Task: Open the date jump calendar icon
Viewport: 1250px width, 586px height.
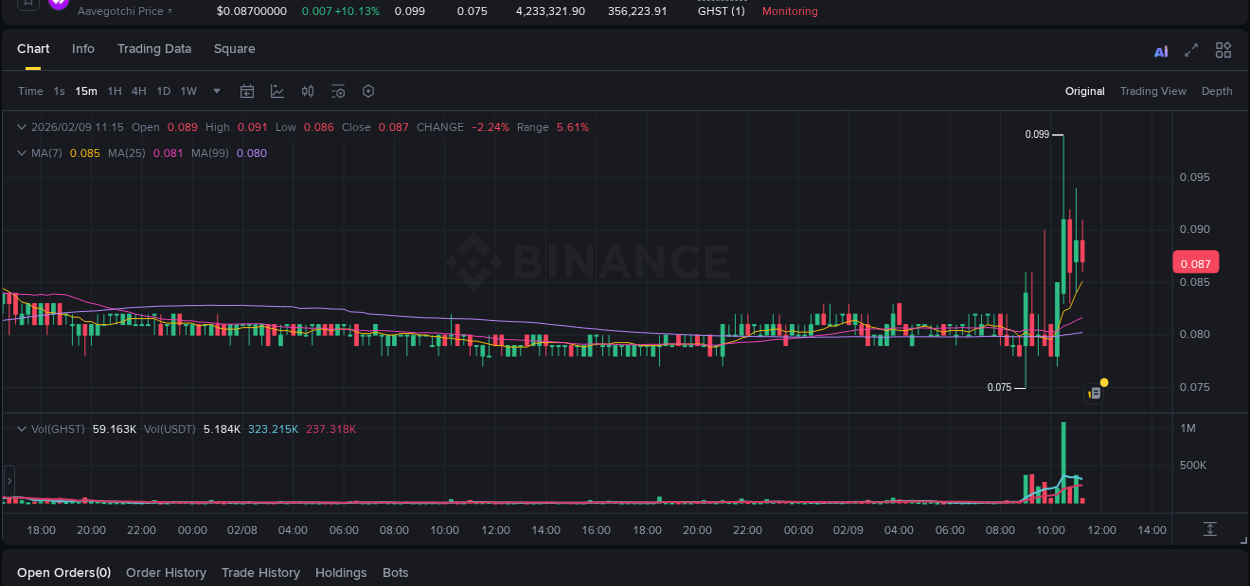Action: click(x=247, y=90)
